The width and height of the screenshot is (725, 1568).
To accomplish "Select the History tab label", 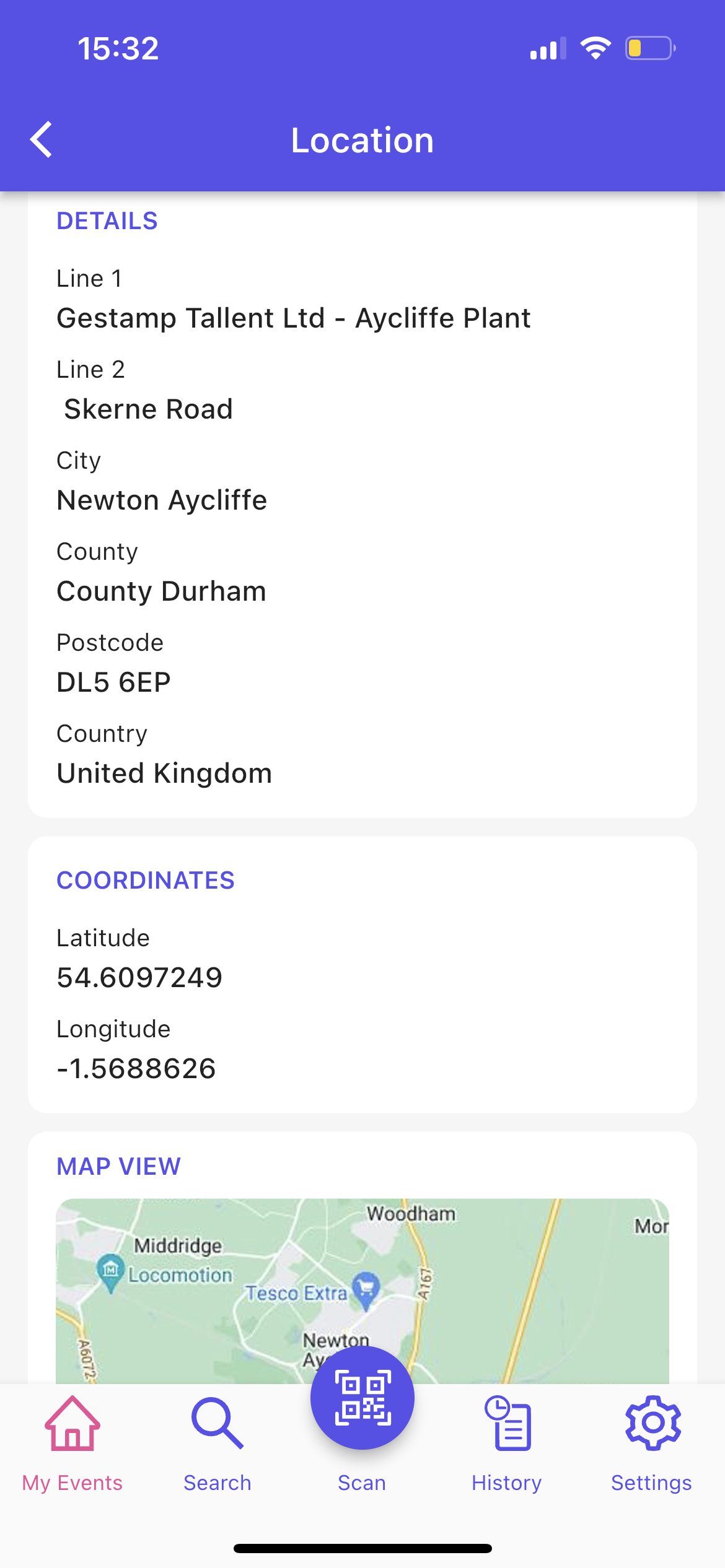I will tap(507, 1483).
